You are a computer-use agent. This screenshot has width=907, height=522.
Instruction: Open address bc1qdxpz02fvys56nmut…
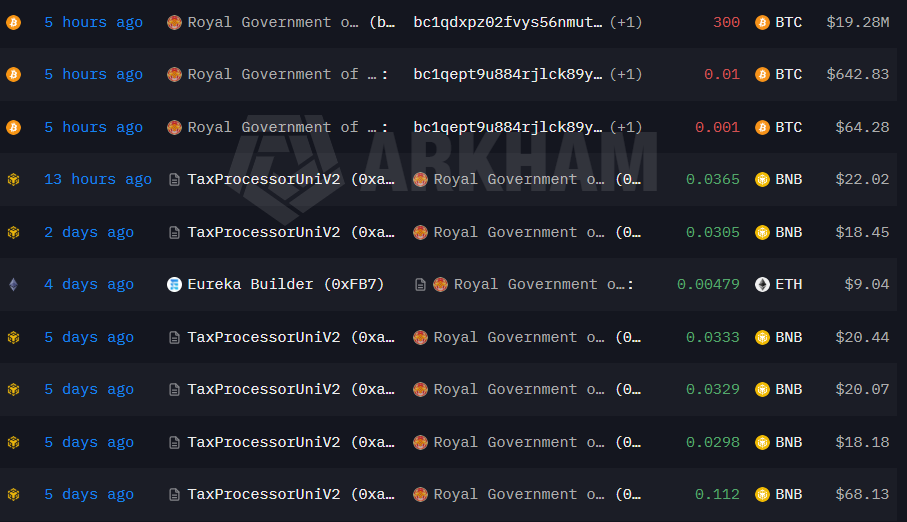click(x=508, y=23)
